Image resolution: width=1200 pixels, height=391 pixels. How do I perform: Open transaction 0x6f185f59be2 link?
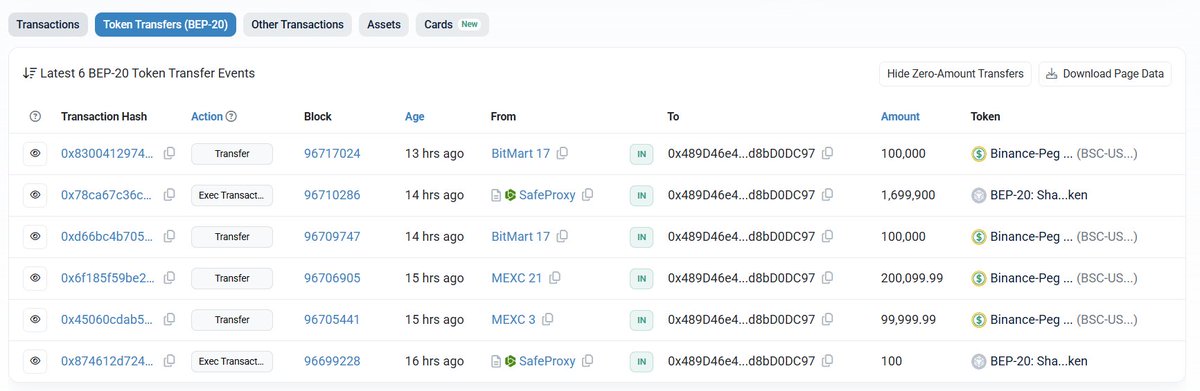pyautogui.click(x=108, y=278)
